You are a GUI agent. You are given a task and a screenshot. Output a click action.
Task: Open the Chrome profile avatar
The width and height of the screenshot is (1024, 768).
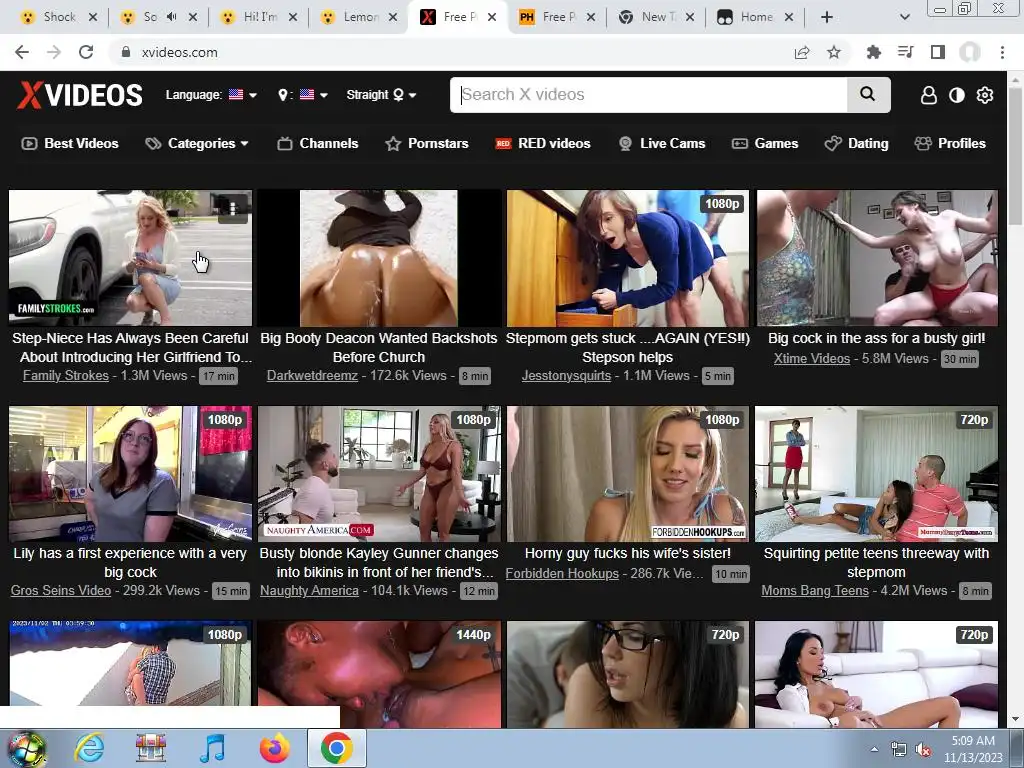click(x=970, y=52)
